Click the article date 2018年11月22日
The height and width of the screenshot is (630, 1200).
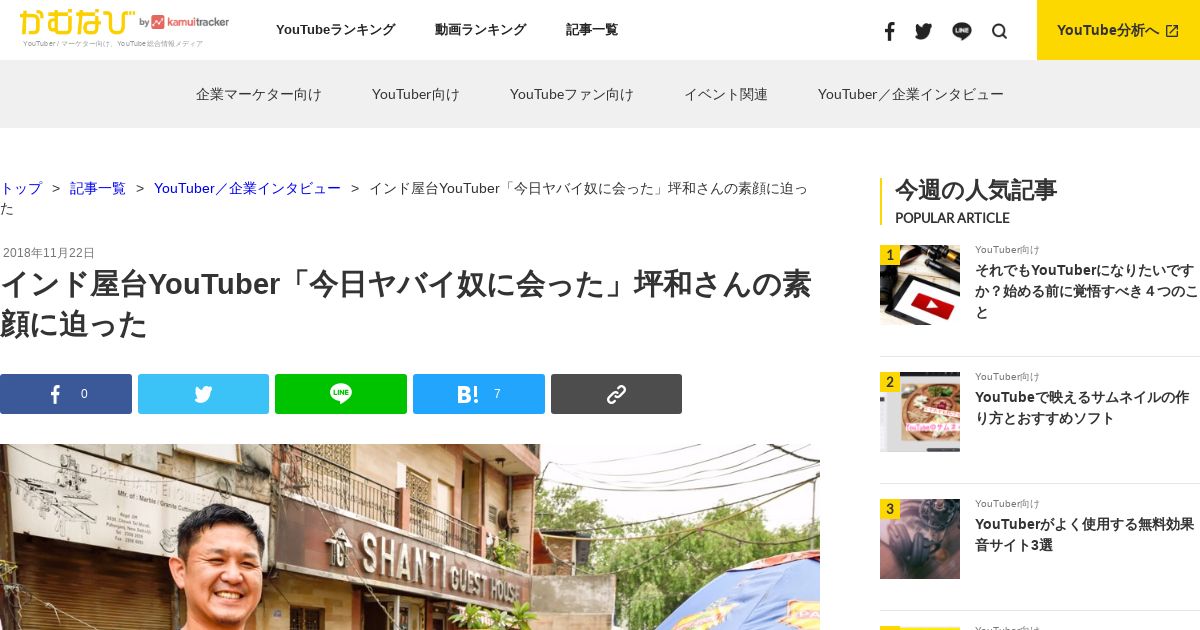tap(48, 253)
